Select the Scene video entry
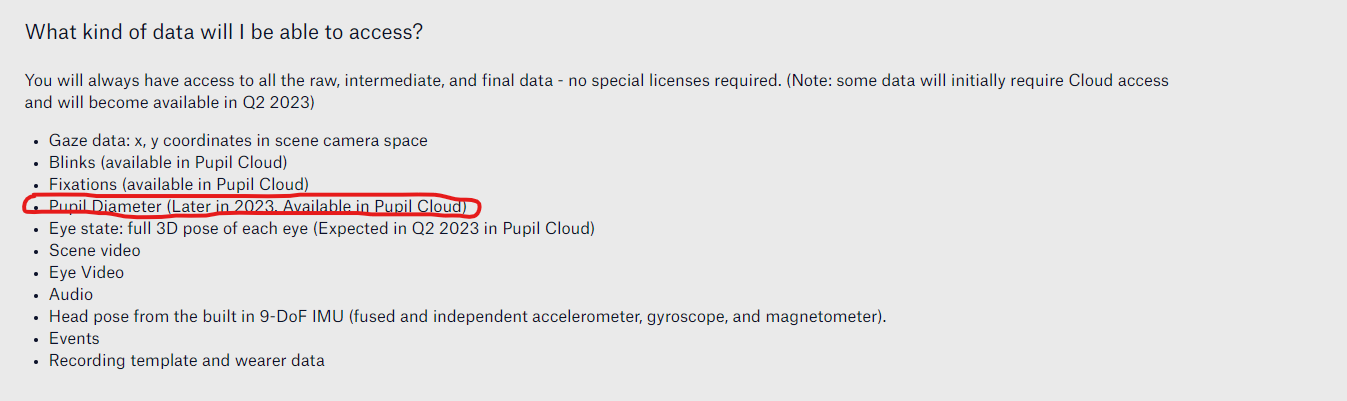The width and height of the screenshot is (1347, 401). [95, 250]
